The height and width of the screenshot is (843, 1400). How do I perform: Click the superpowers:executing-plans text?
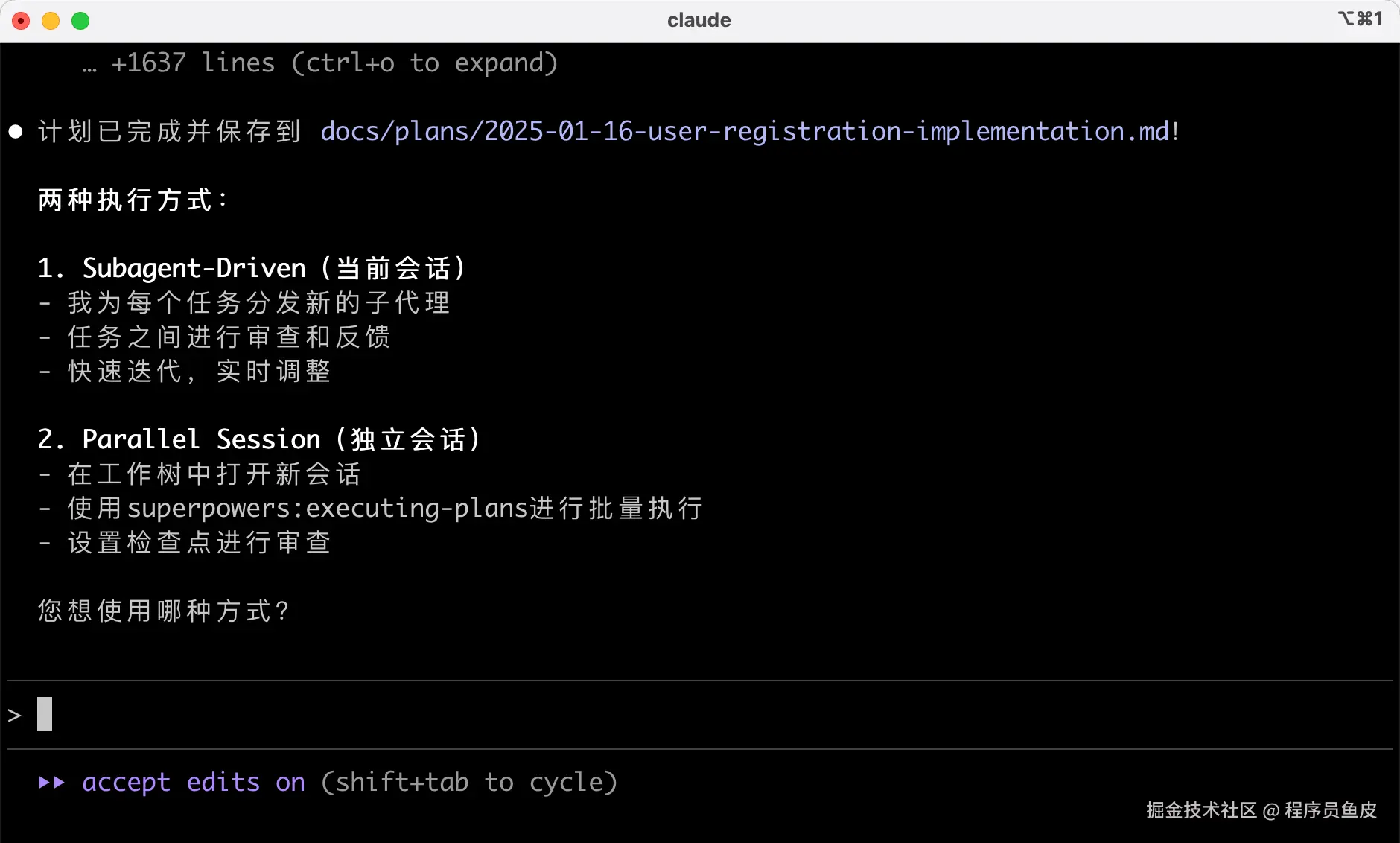coord(328,509)
